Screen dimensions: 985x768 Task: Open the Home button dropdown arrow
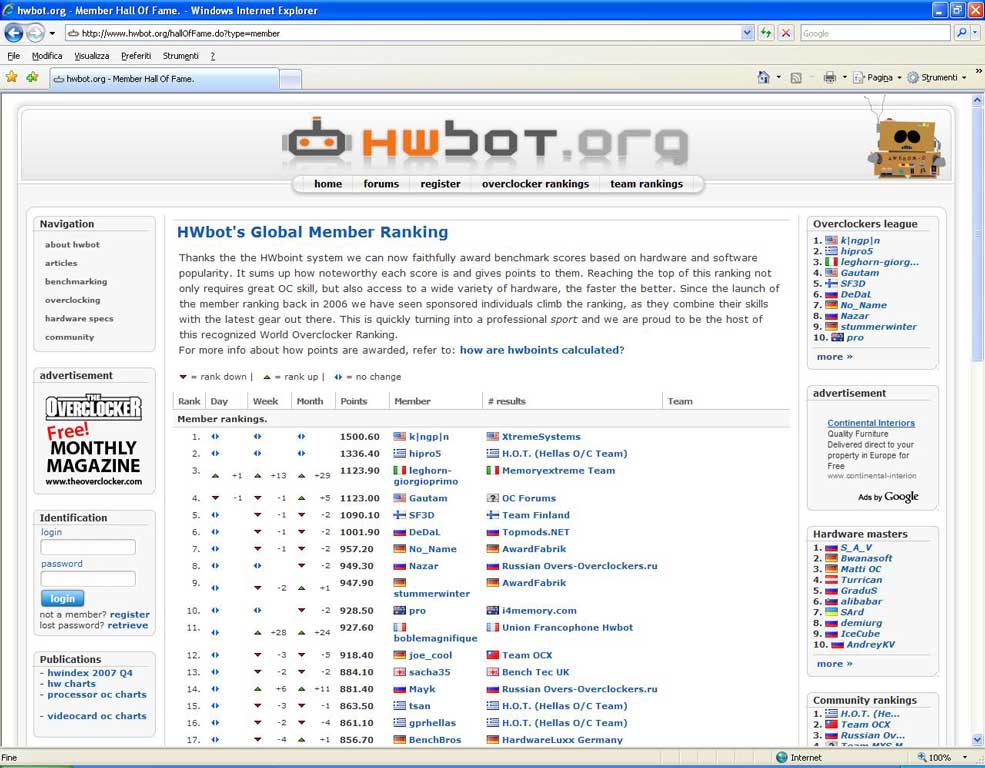pos(778,77)
